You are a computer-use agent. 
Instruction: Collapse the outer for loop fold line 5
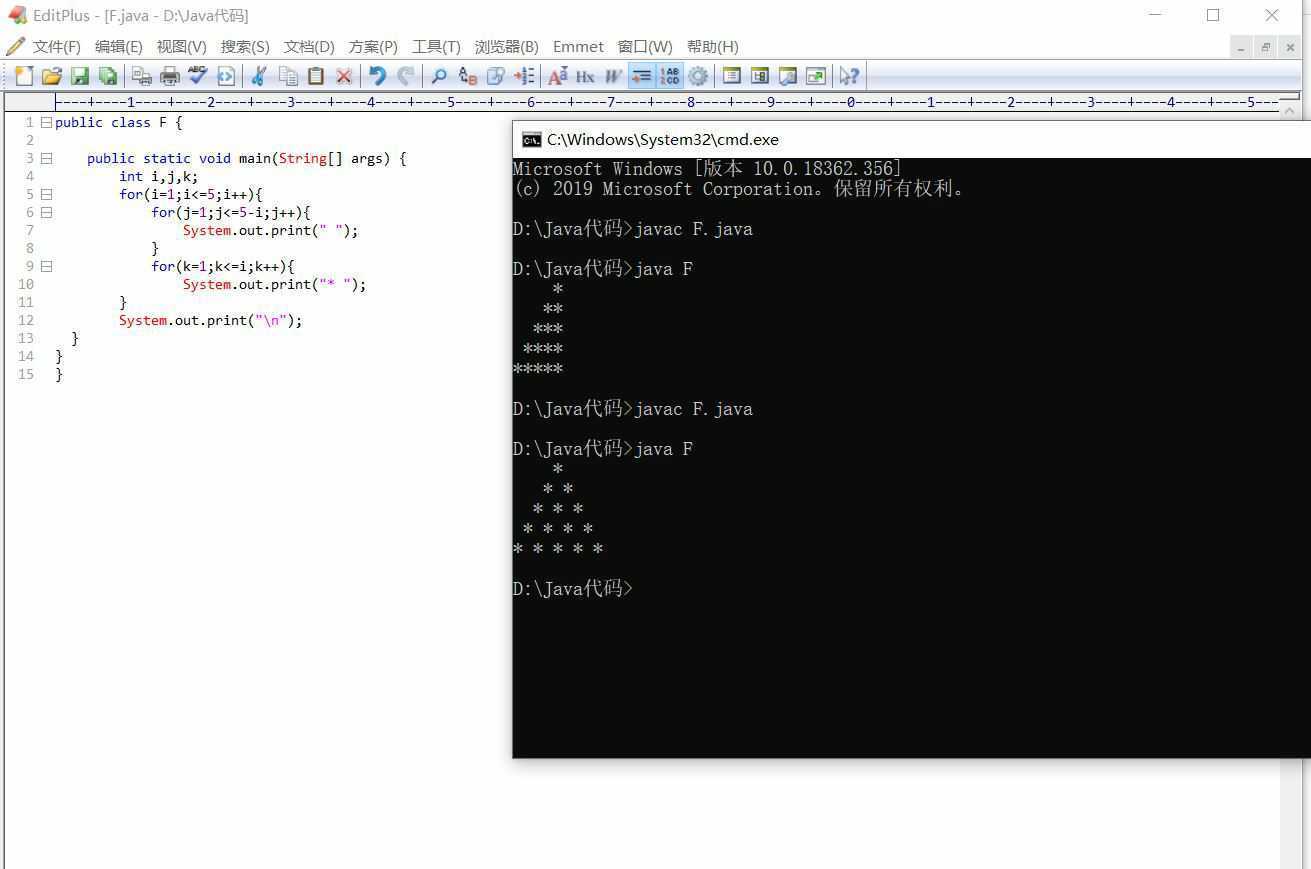pos(46,194)
